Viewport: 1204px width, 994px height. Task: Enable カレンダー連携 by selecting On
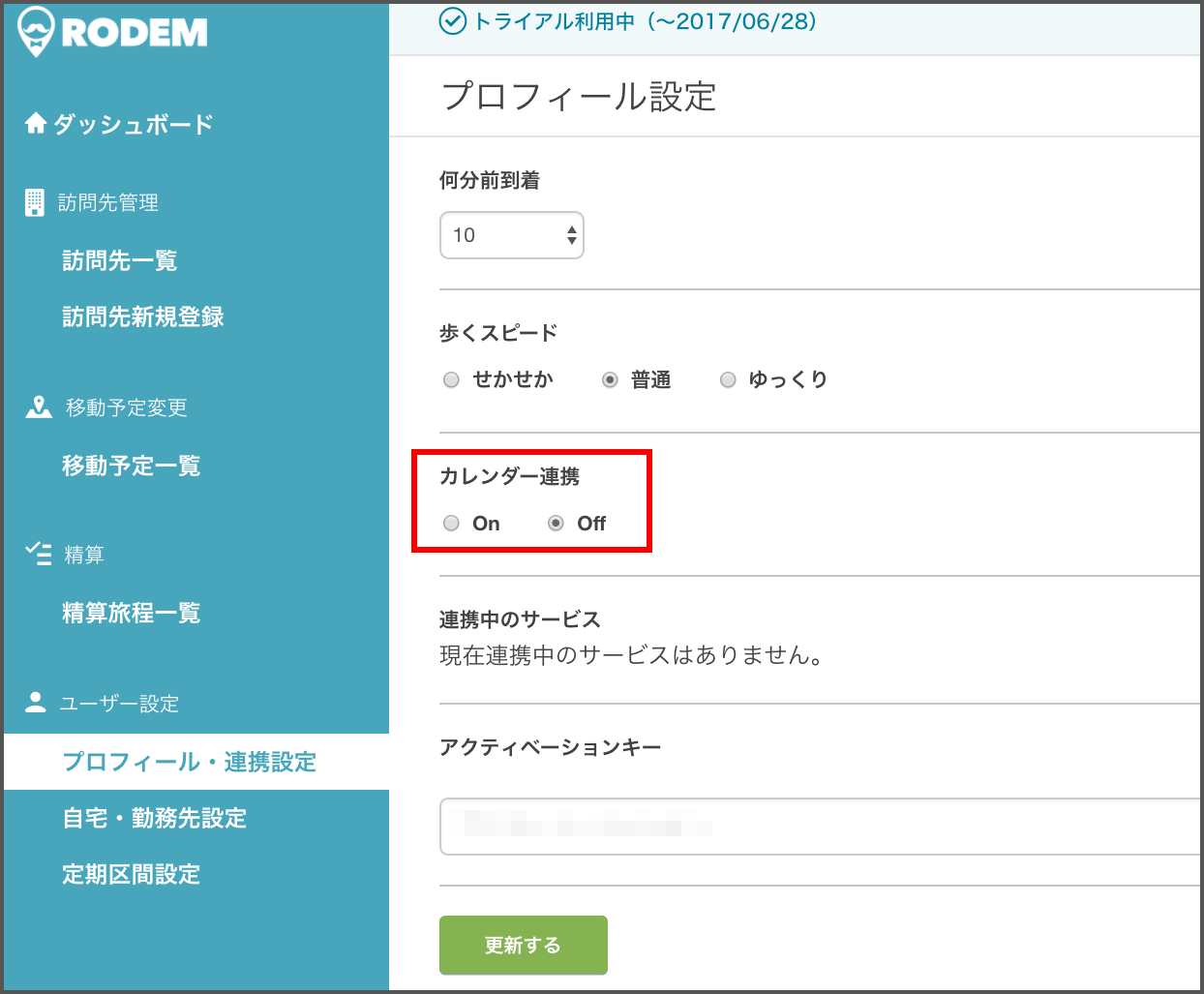coord(451,523)
